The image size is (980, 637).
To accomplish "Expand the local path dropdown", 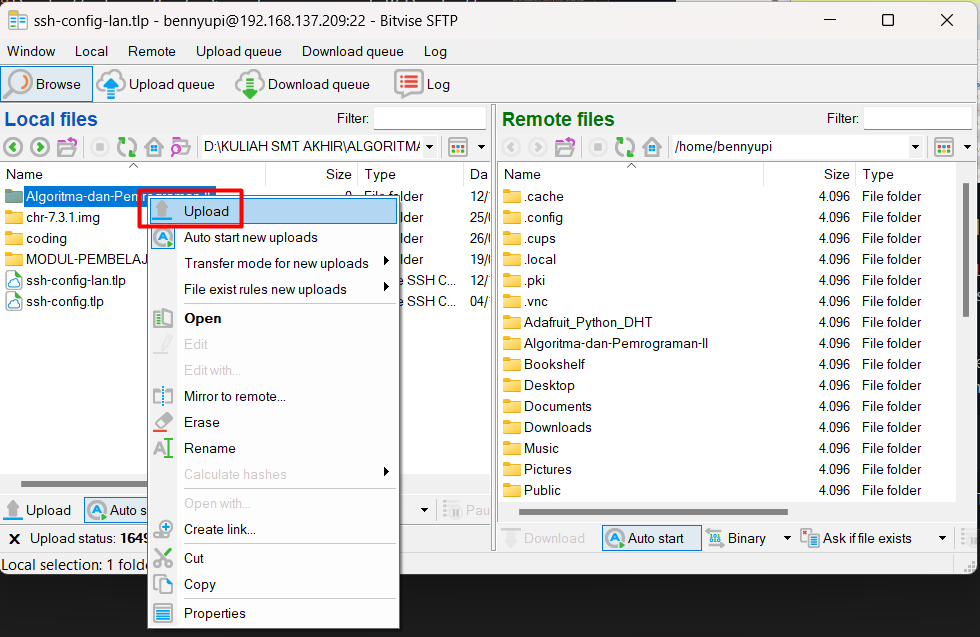I will coord(429,148).
